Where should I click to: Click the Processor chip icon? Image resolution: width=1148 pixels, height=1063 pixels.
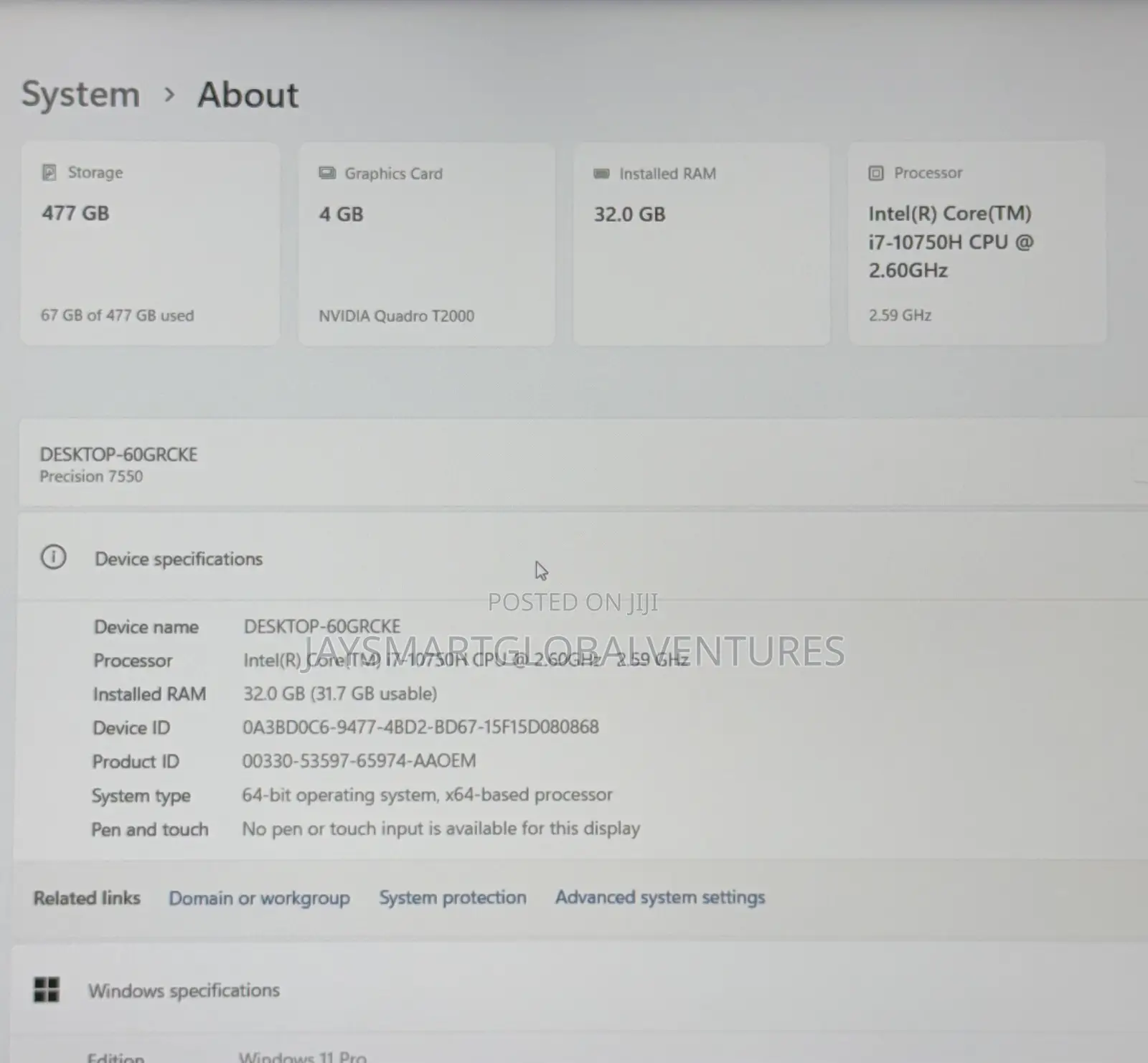click(x=875, y=173)
